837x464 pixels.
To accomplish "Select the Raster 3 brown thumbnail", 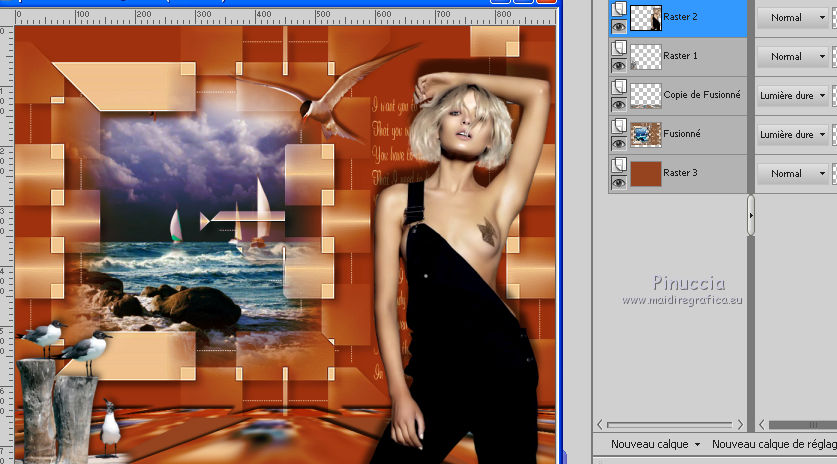I will (x=645, y=174).
